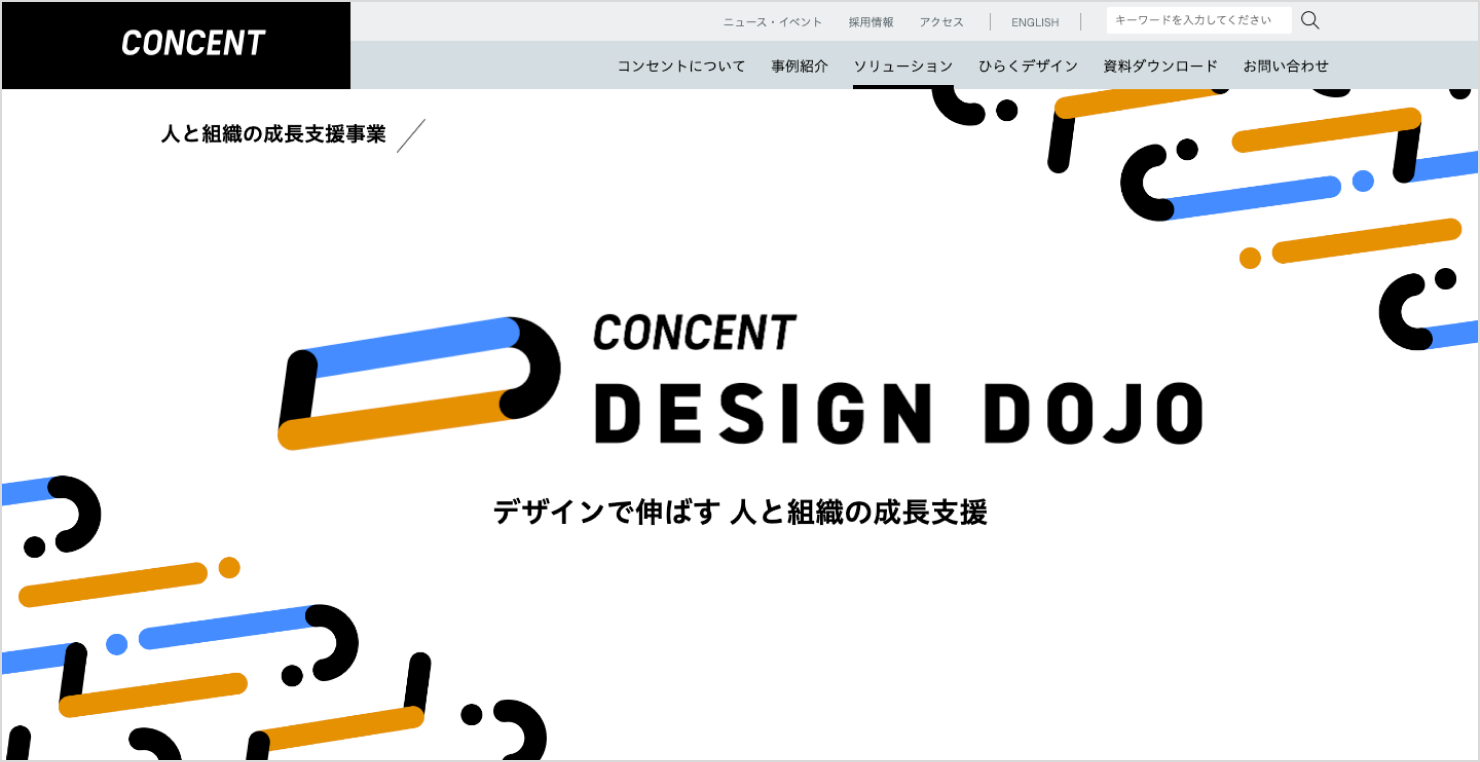Viewport: 1480px width, 762px height.
Task: Focus the keyword search input field
Action: click(x=1199, y=21)
